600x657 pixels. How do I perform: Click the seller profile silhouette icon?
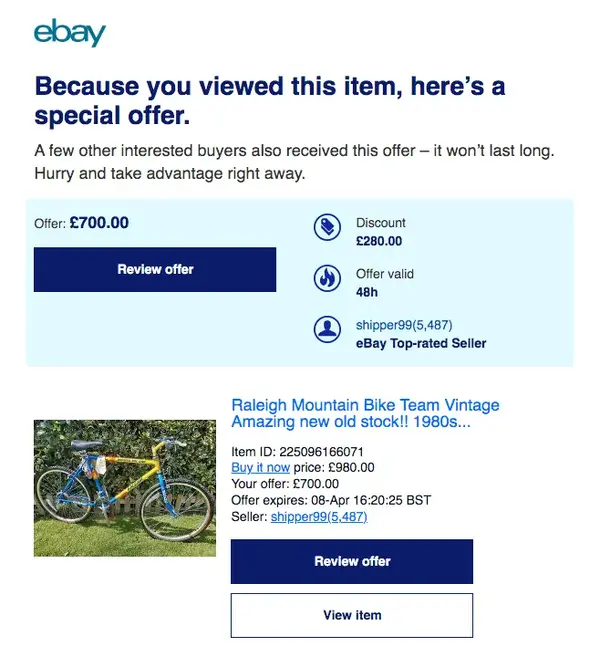(x=327, y=329)
